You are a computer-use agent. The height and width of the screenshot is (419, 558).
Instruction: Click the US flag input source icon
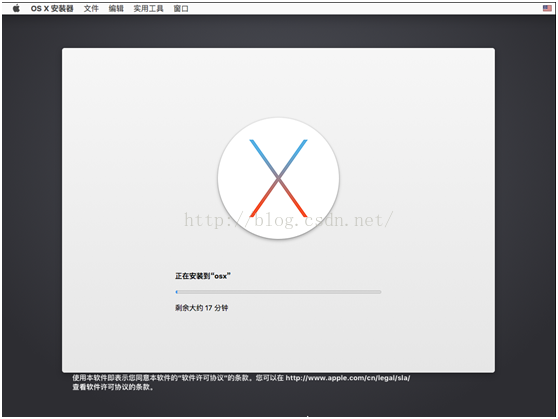pyautogui.click(x=547, y=8)
